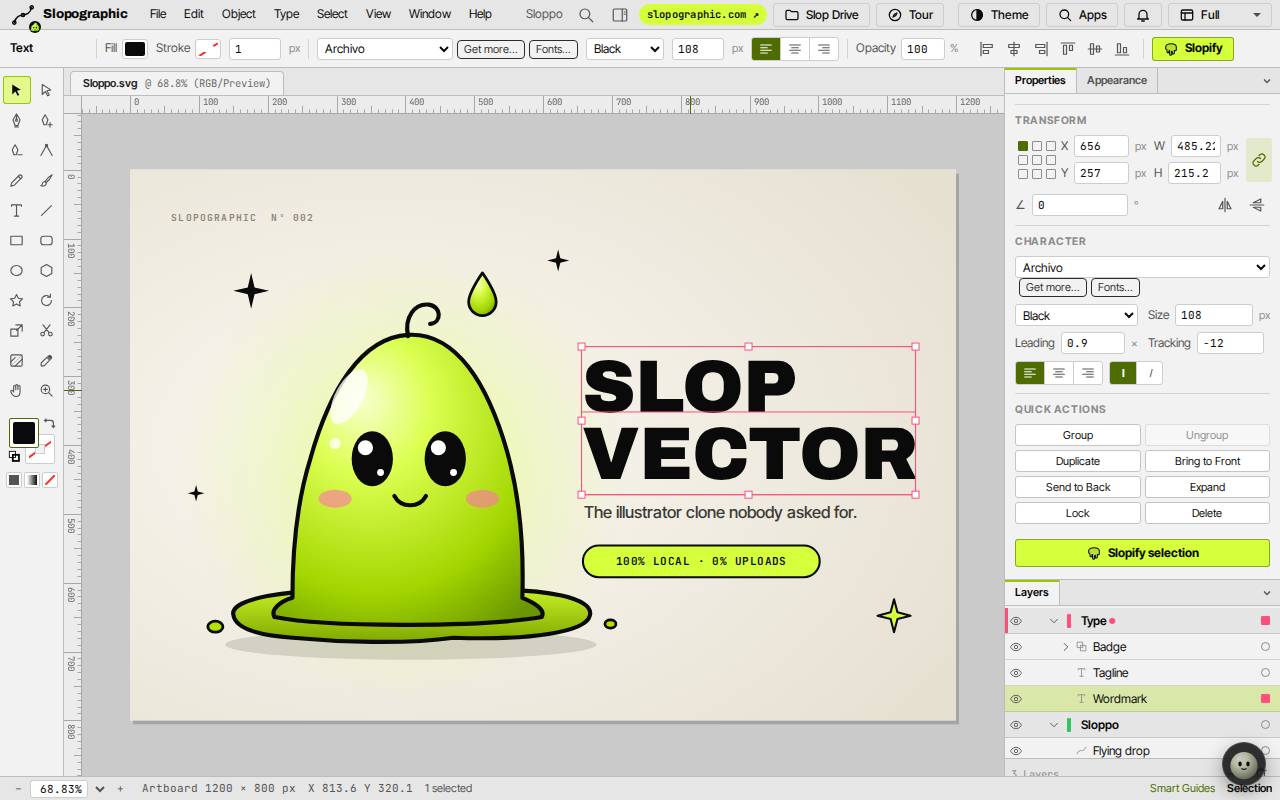The width and height of the screenshot is (1280, 800).
Task: Select the Ellipse tool
Action: coord(16,270)
